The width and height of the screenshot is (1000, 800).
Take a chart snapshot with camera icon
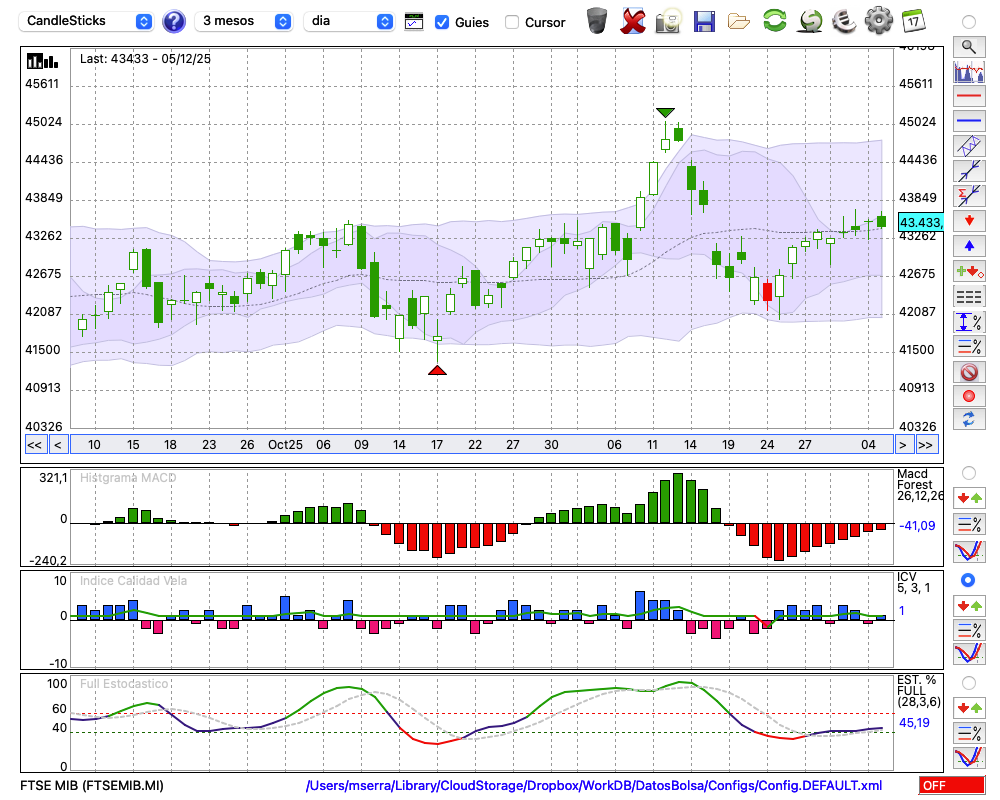pos(668,21)
